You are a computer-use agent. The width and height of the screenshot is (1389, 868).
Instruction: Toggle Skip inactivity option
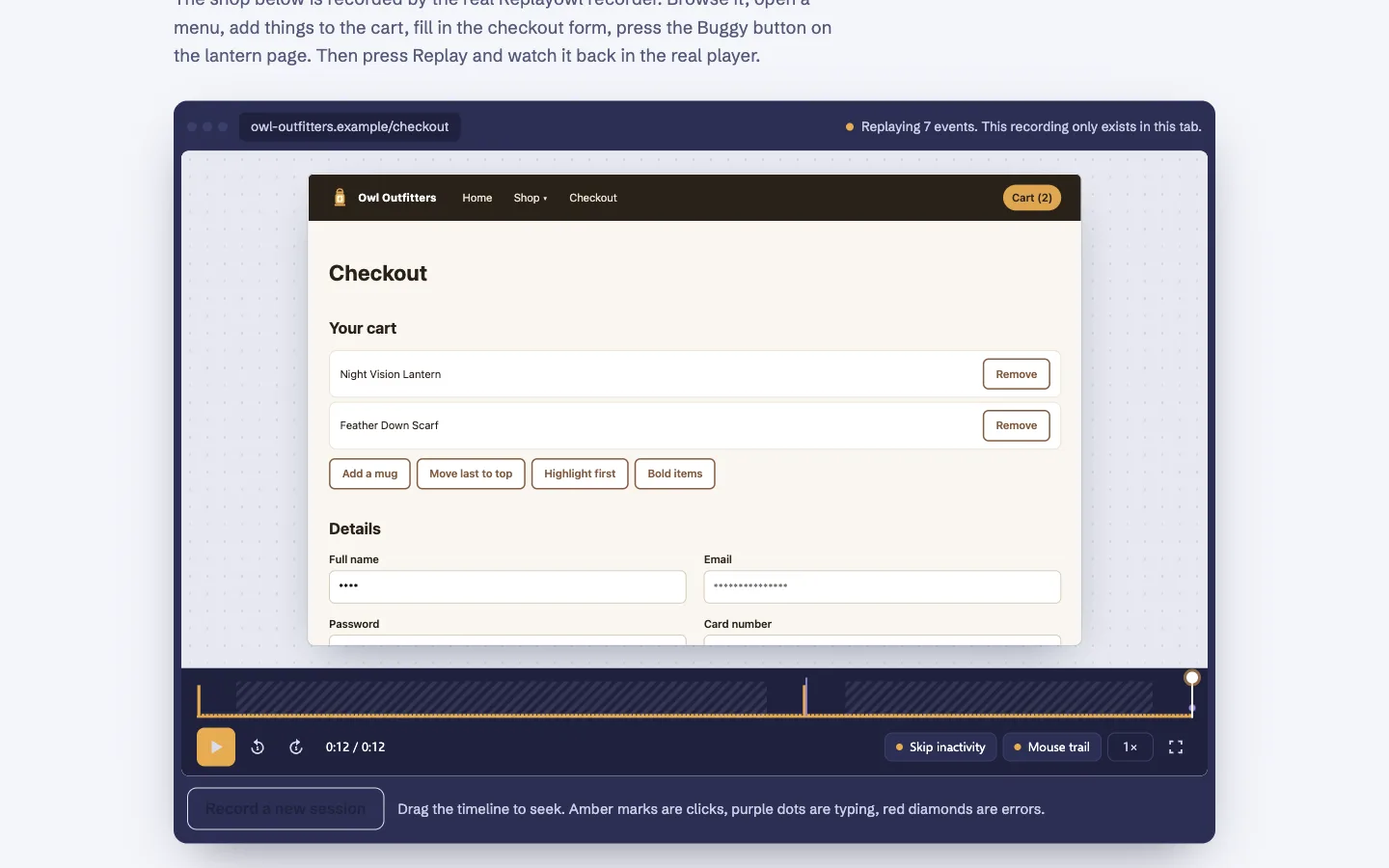940,747
